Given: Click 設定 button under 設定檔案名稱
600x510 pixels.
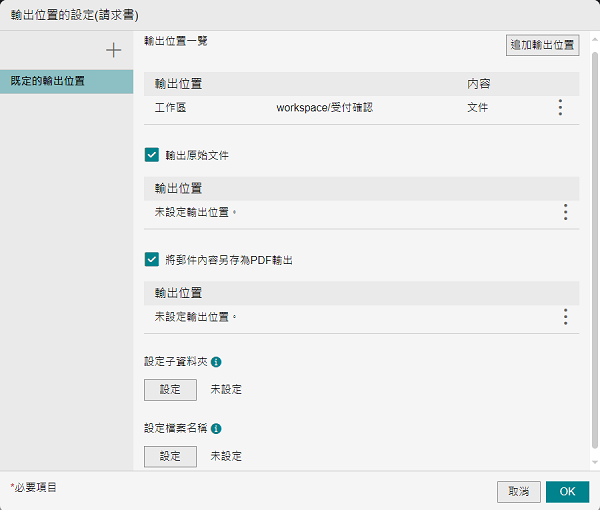Looking at the screenshot, I should (170, 456).
